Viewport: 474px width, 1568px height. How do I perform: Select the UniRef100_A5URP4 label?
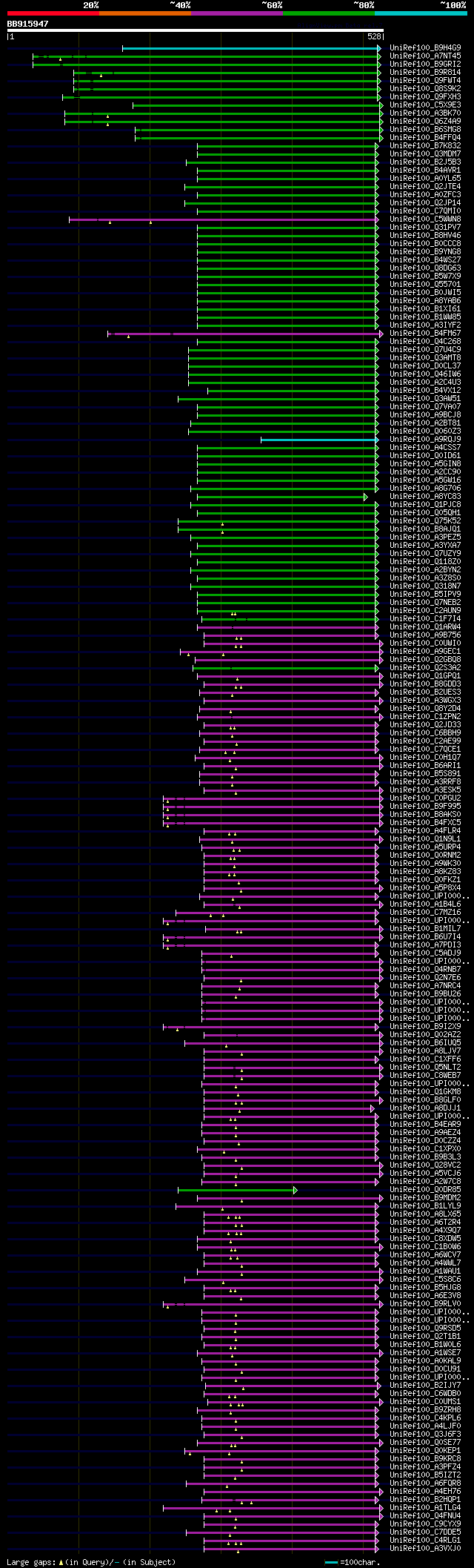pyautogui.click(x=425, y=847)
